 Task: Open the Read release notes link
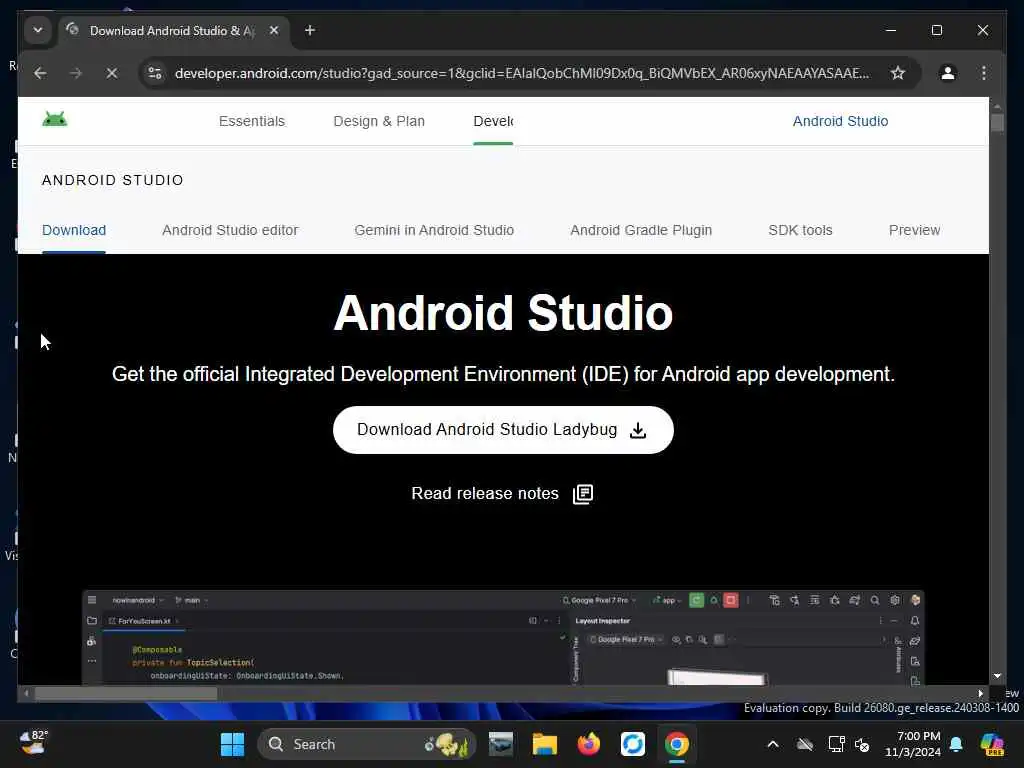coord(485,493)
